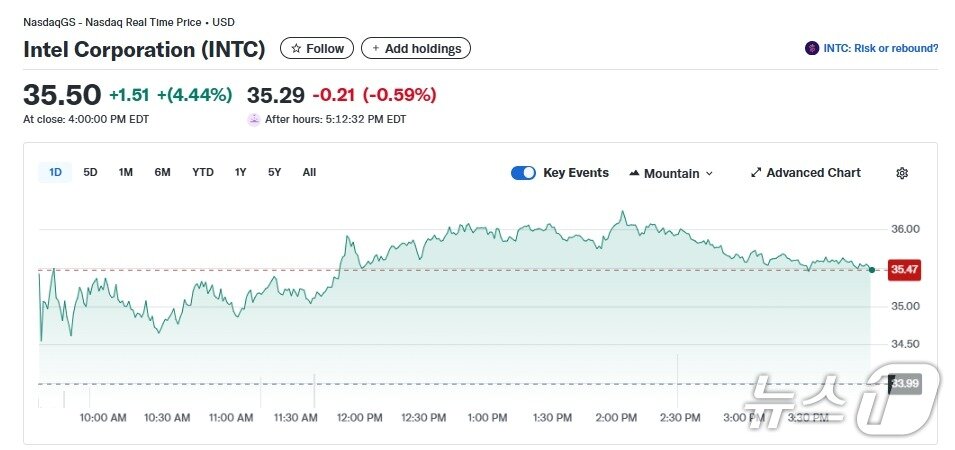
Task: Click the Mountain chart type icon
Action: pyautogui.click(x=634, y=173)
